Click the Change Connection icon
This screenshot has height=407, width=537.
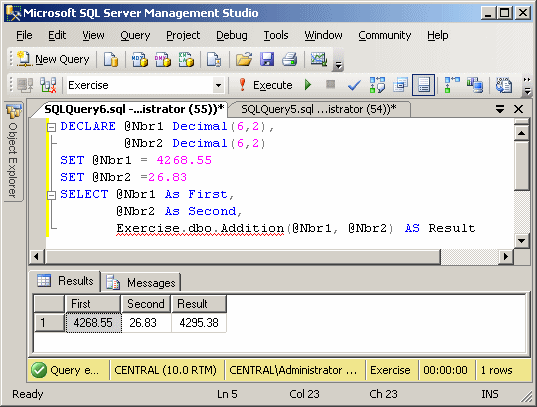click(48, 85)
